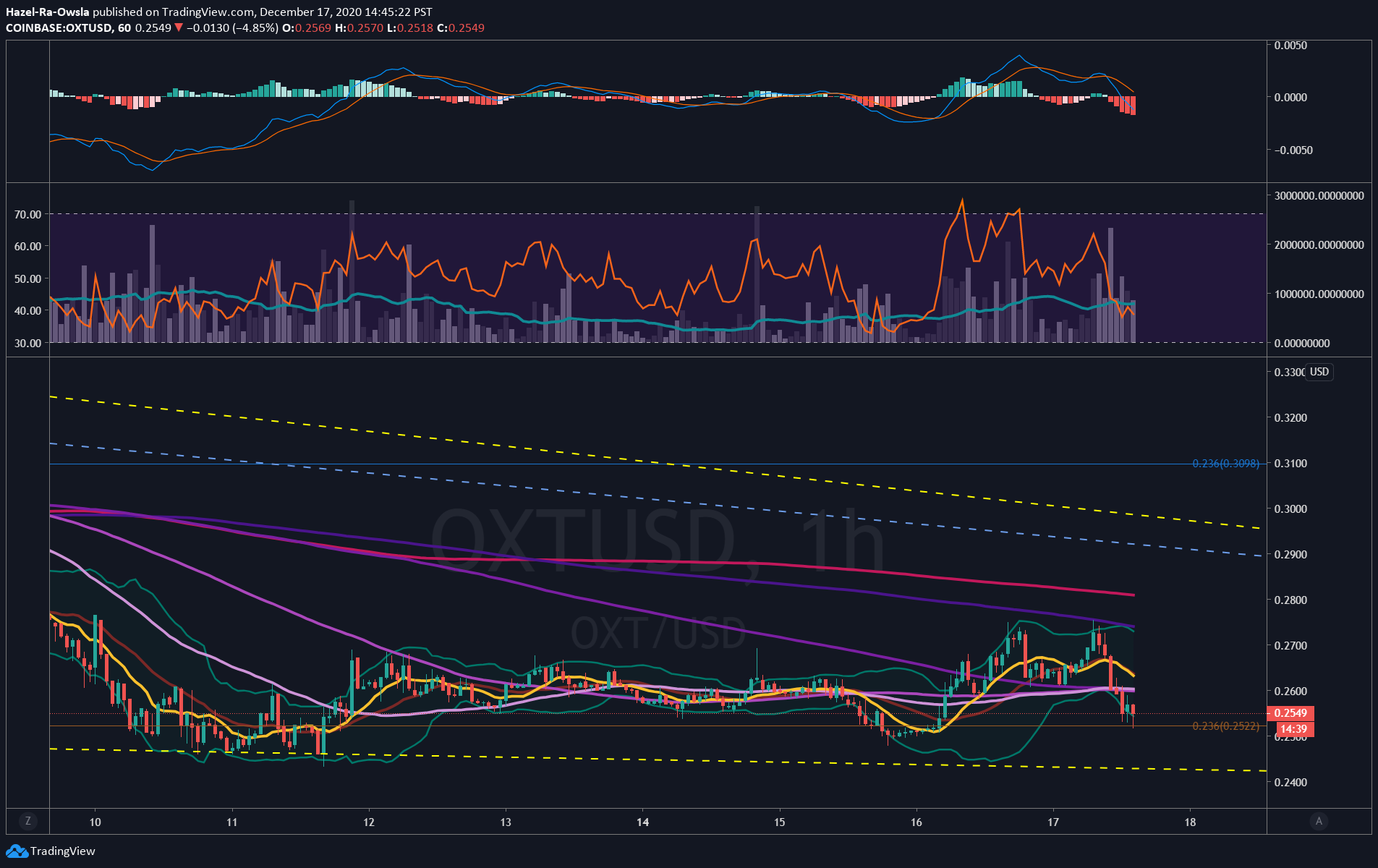Toggle the A auto-scale circle icon
The width and height of the screenshot is (1378, 868).
1319,821
